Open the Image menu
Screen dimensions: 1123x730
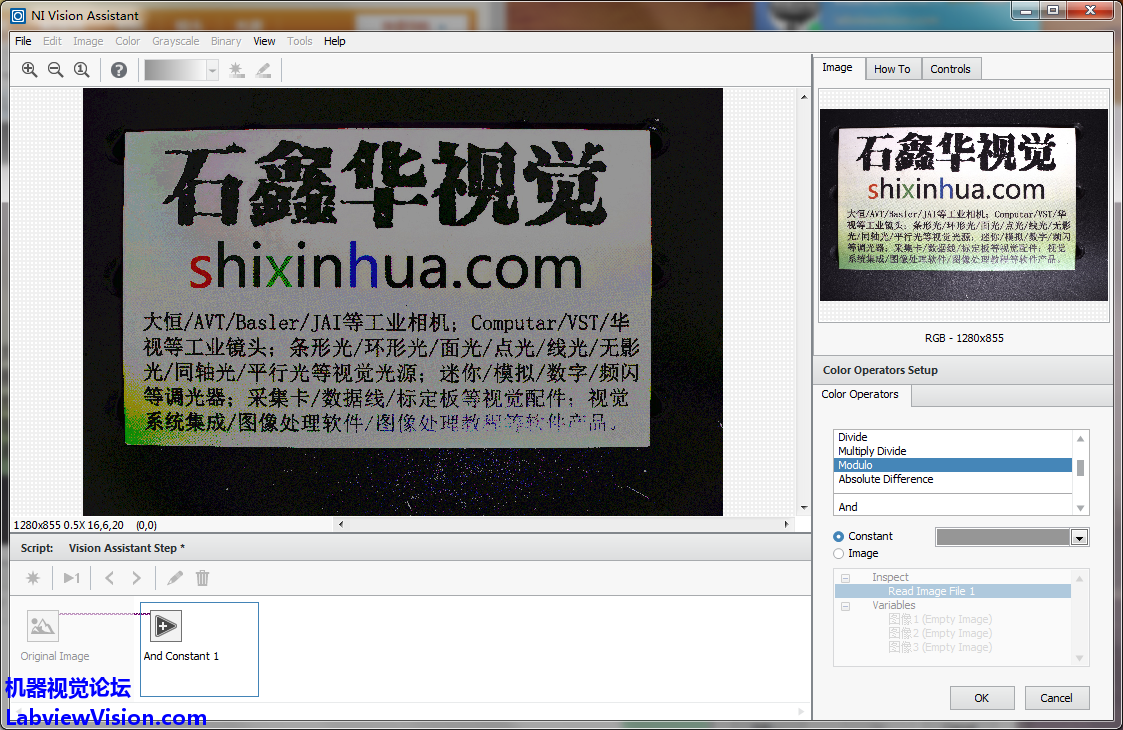click(88, 41)
